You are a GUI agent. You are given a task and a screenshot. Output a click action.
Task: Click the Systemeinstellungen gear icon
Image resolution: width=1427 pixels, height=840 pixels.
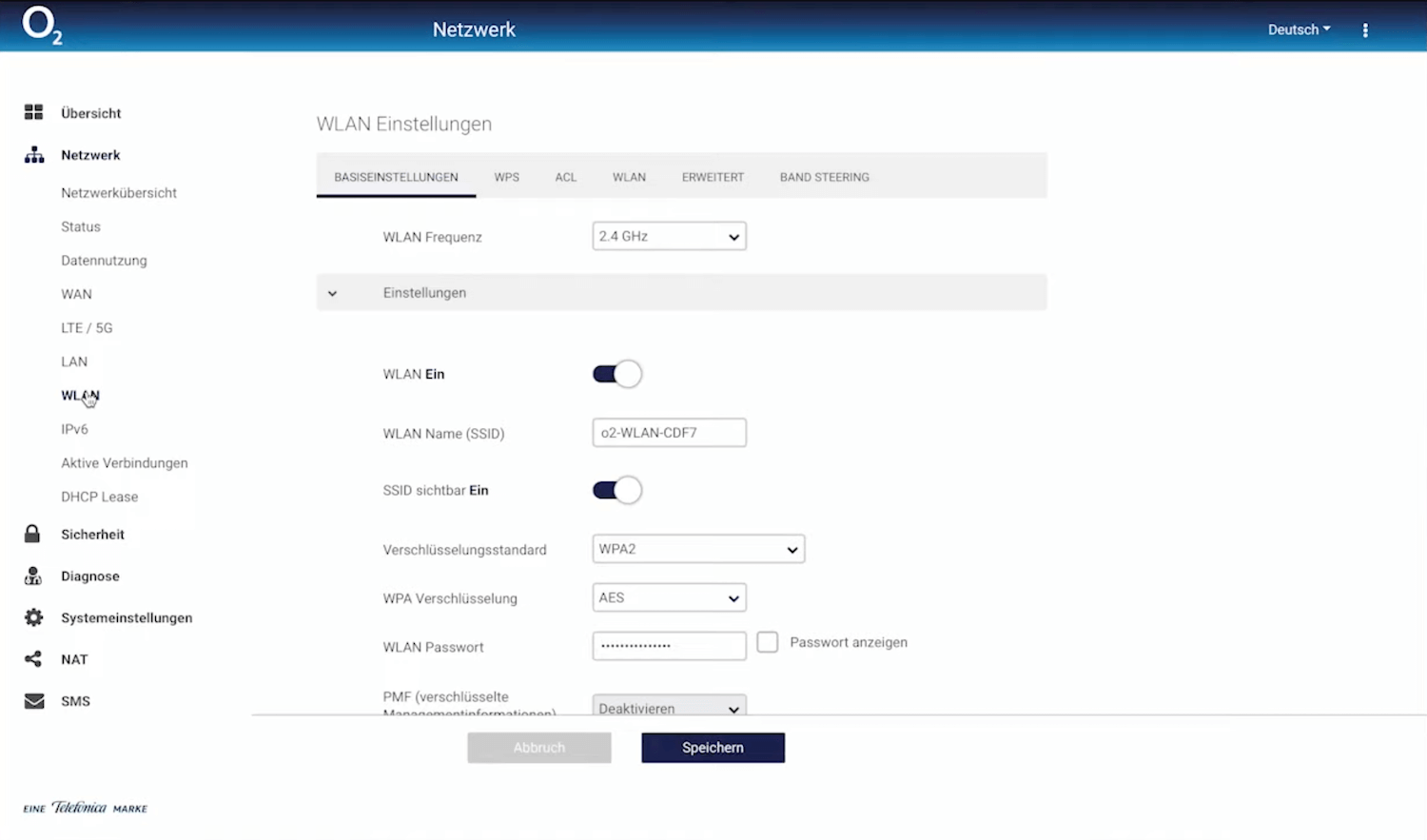(x=34, y=617)
